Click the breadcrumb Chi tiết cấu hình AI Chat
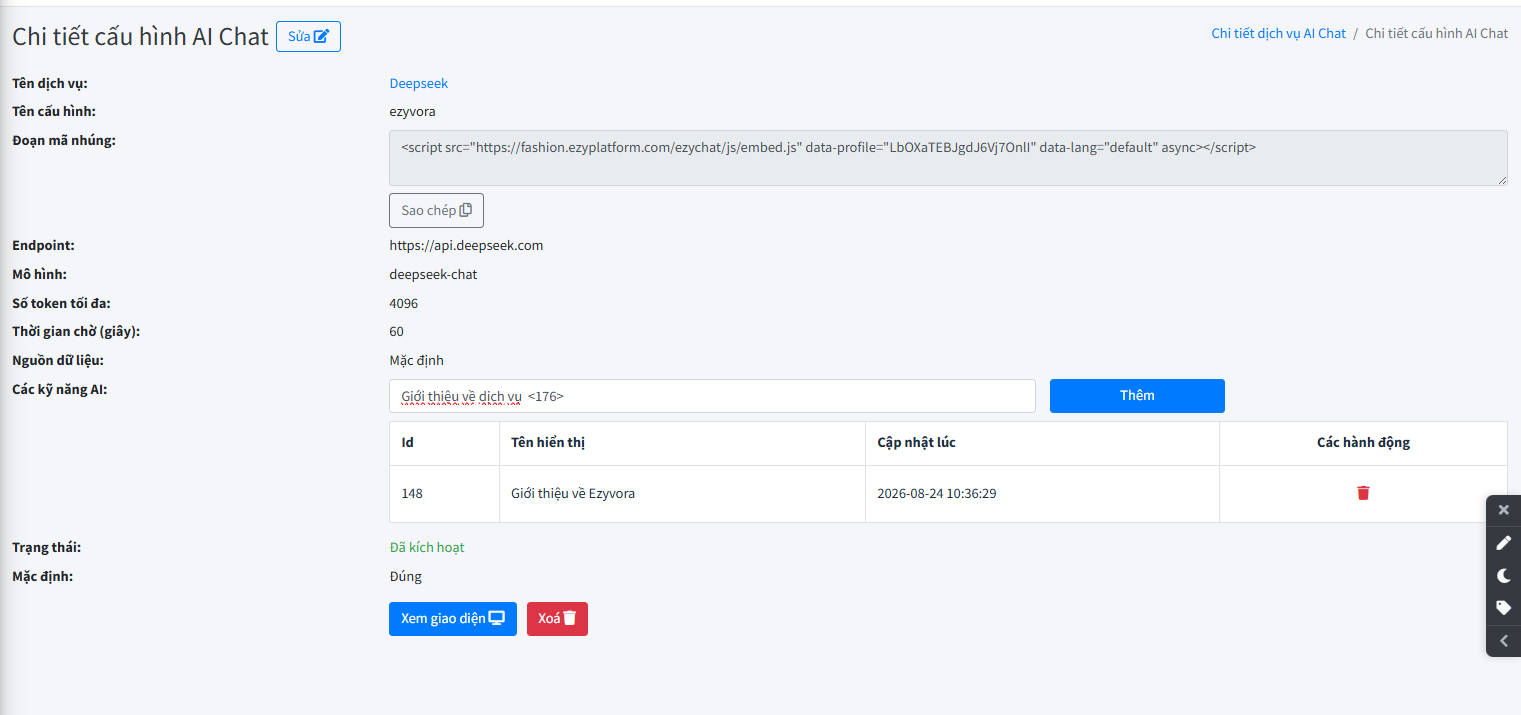The width and height of the screenshot is (1521, 715). coord(1436,33)
